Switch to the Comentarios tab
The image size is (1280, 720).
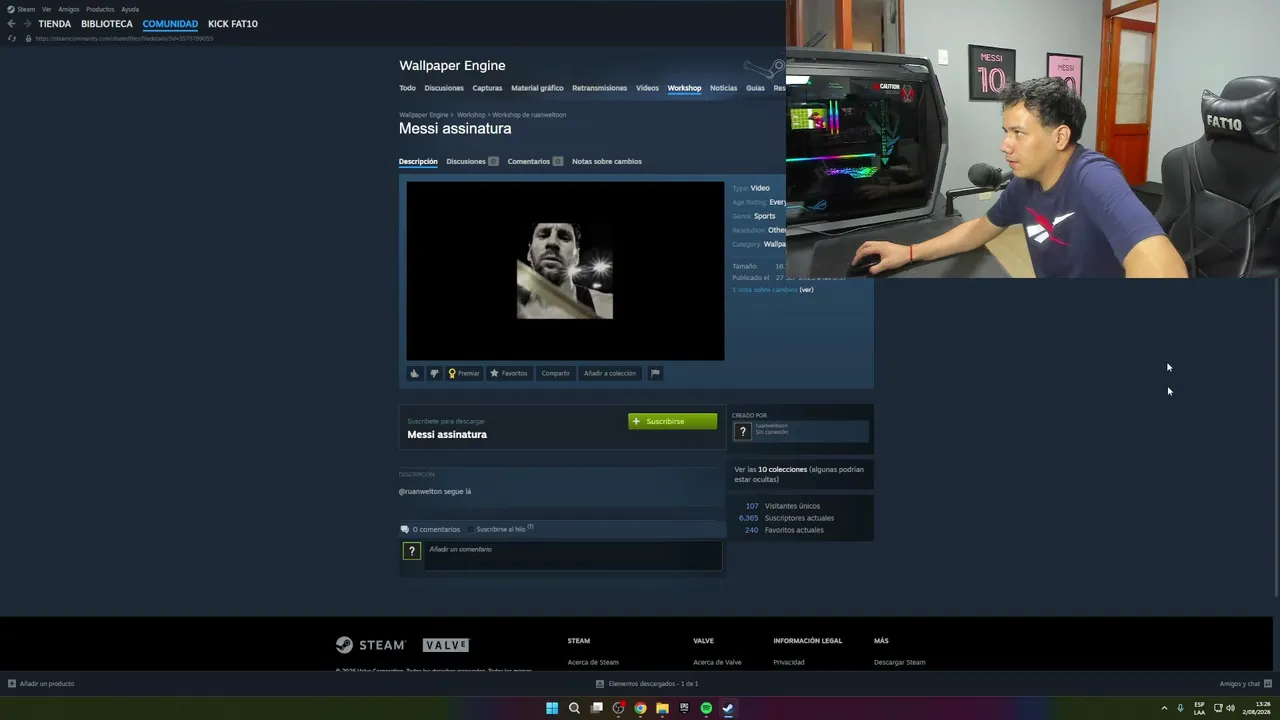click(x=535, y=161)
